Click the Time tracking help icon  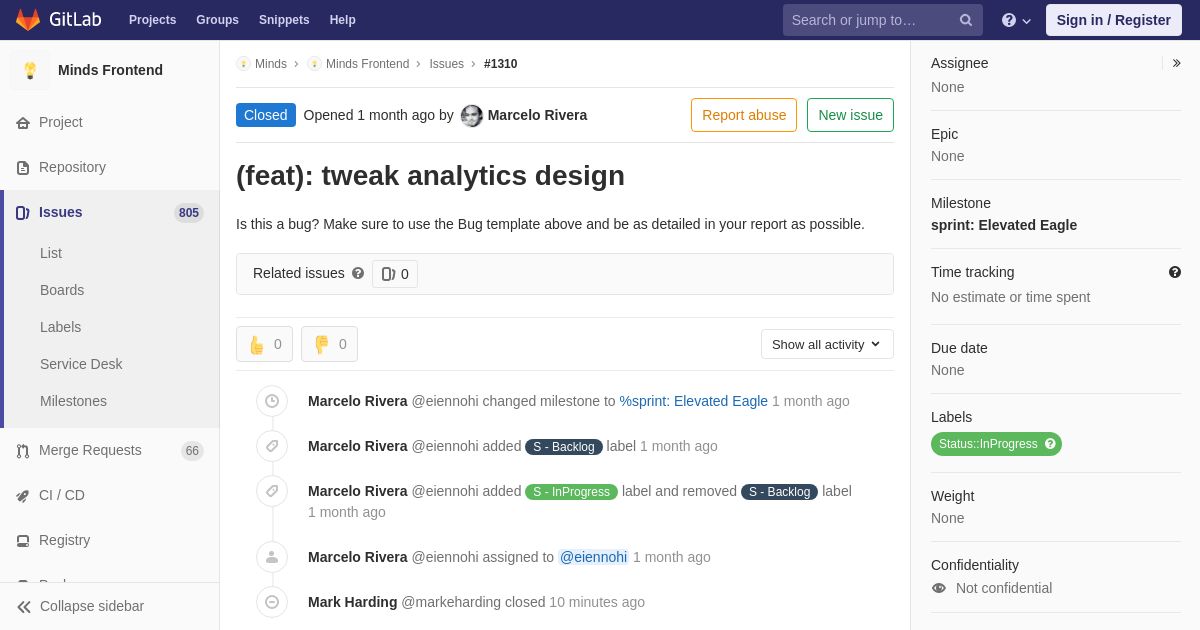[x=1175, y=272]
